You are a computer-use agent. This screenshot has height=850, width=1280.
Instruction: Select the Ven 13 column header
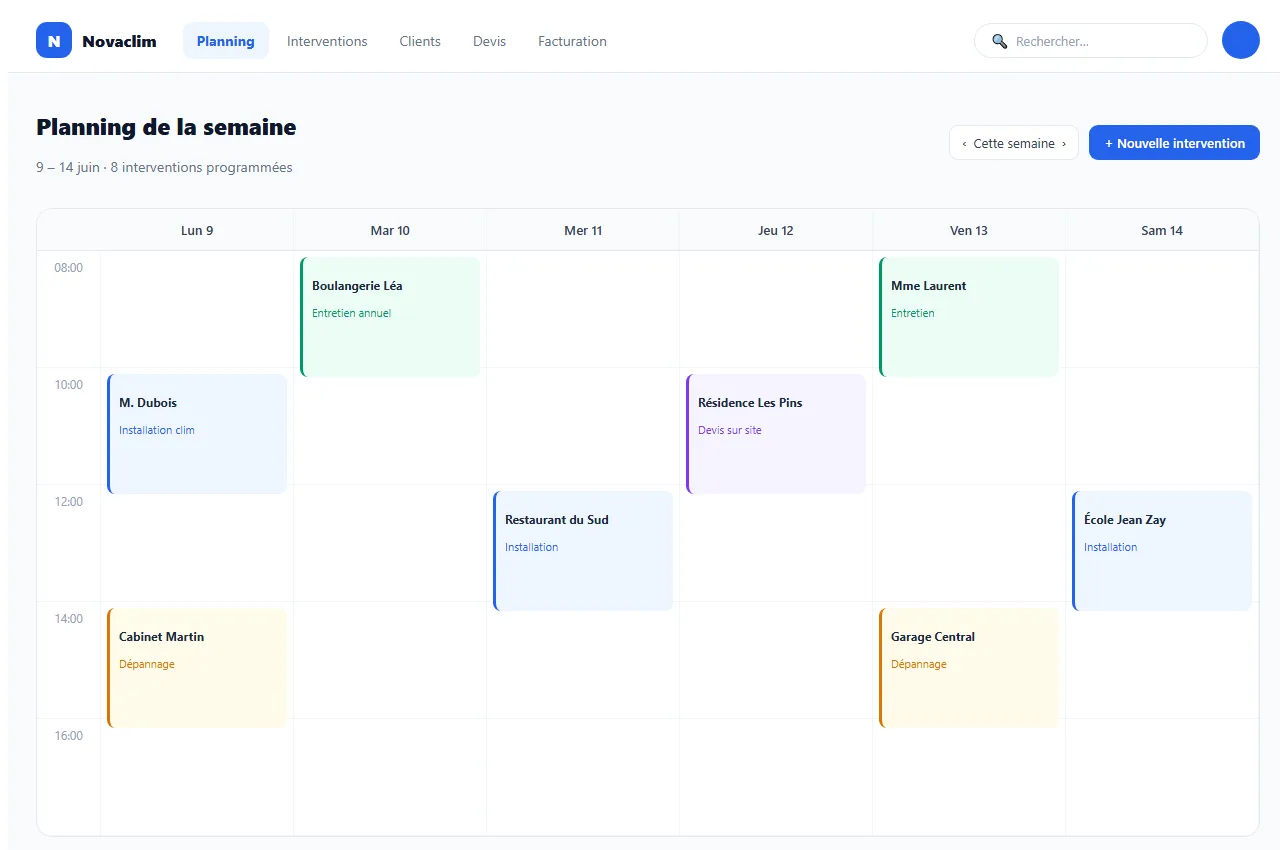(x=969, y=230)
